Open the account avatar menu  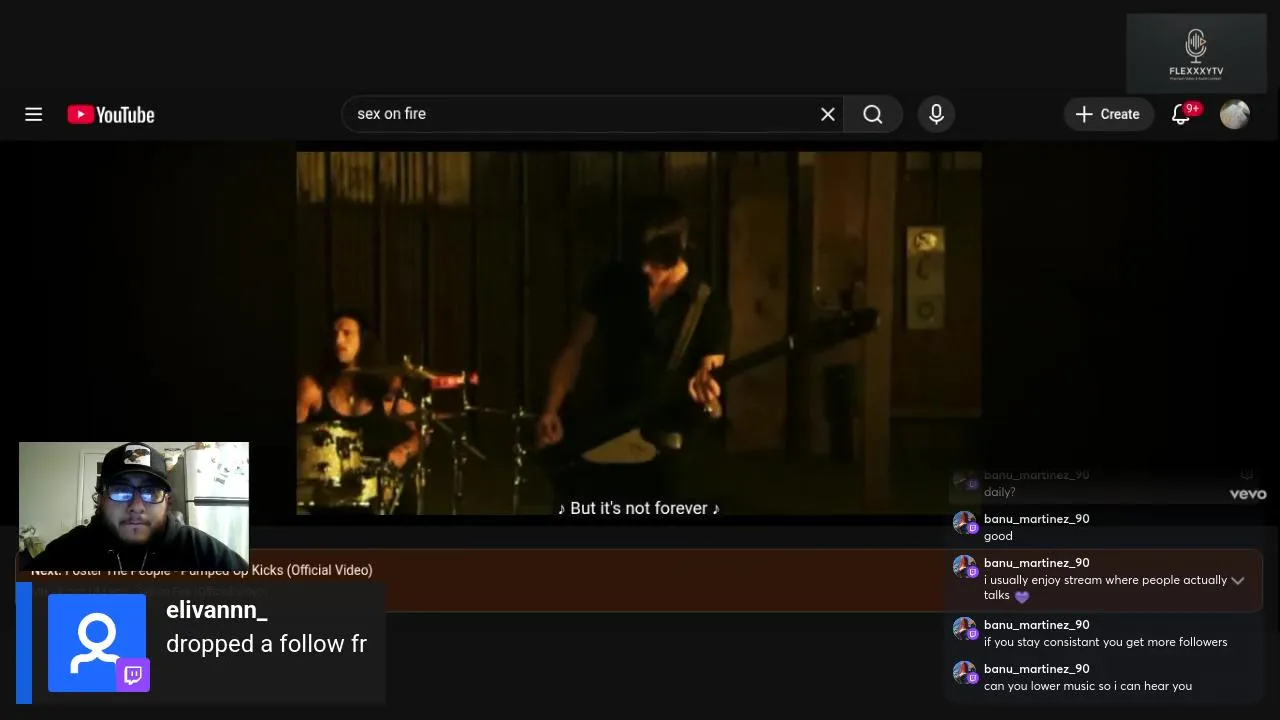tap(1235, 114)
